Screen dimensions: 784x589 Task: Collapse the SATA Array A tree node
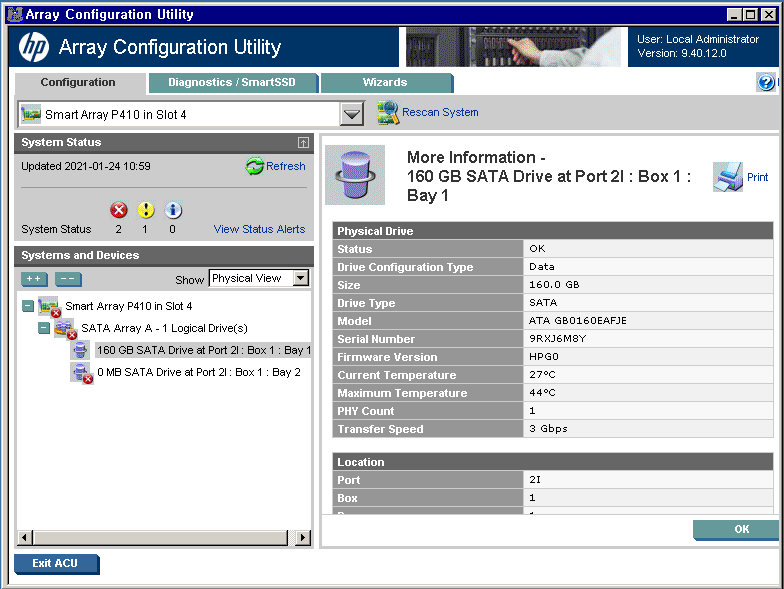[x=44, y=328]
